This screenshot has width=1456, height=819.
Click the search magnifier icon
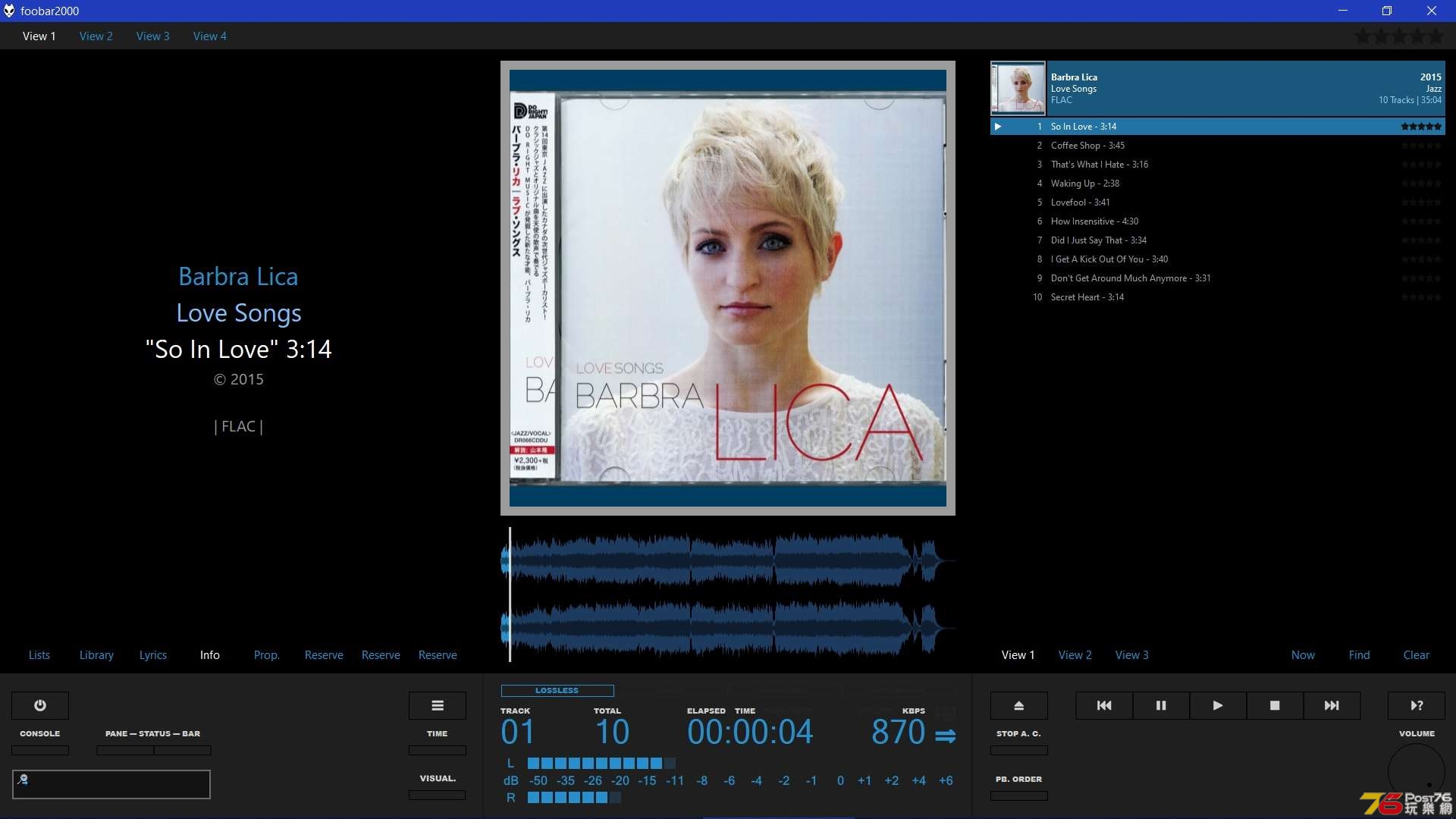click(x=23, y=779)
